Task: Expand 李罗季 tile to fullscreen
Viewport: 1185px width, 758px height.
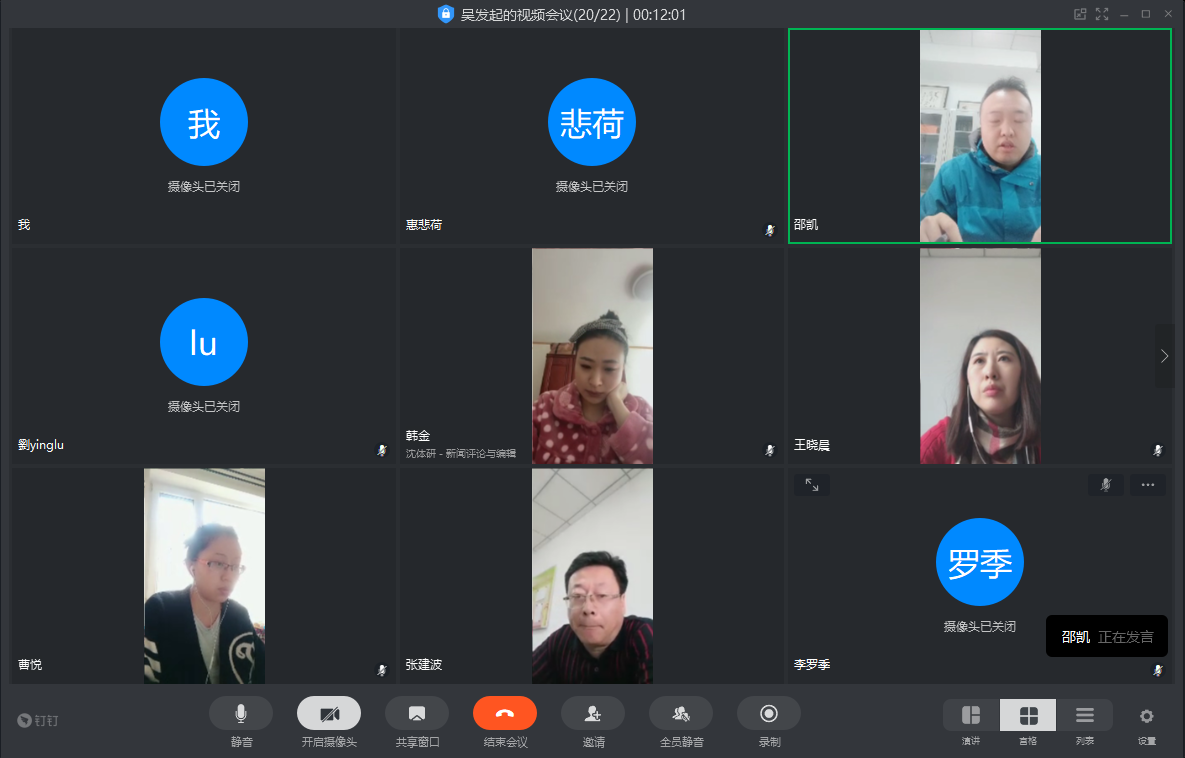Action: pos(811,485)
